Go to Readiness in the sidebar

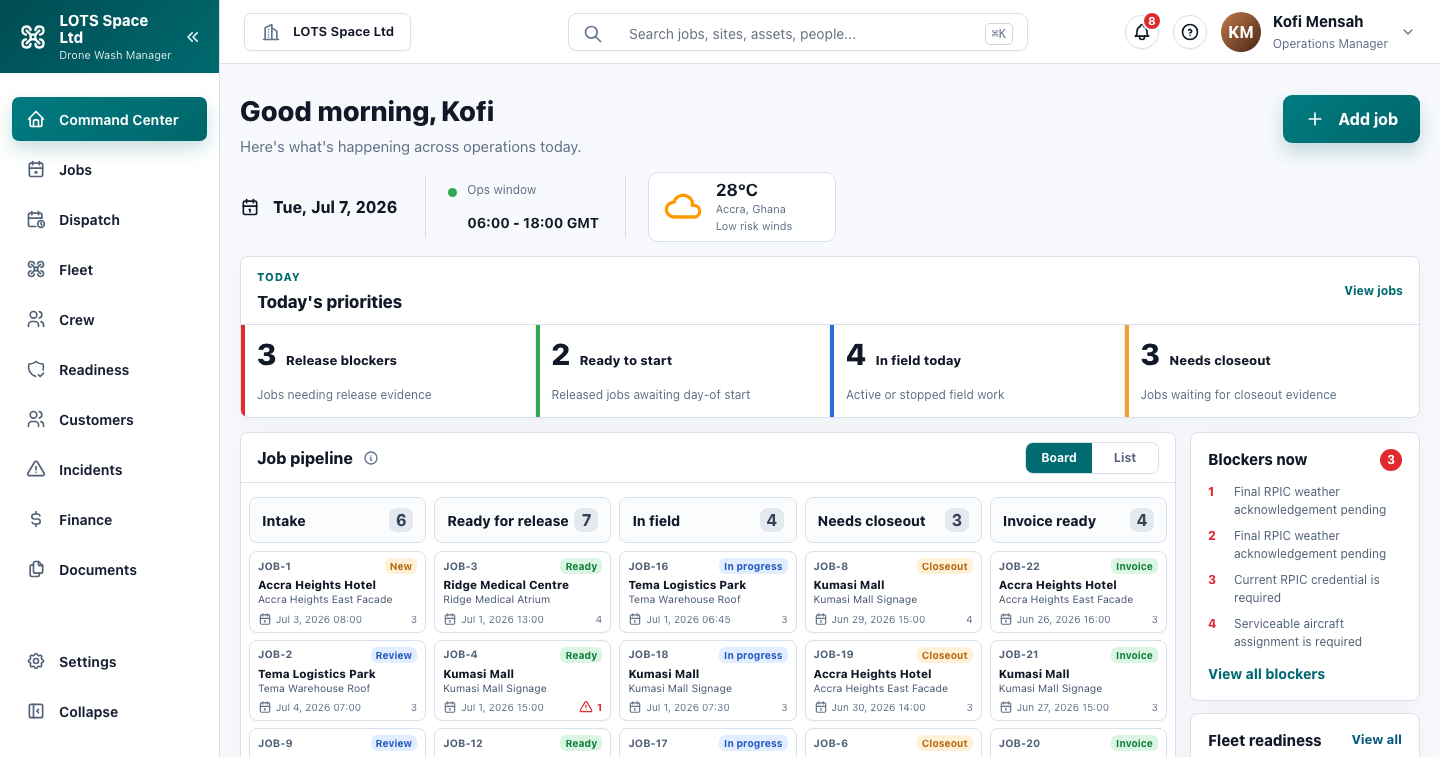[x=109, y=370]
